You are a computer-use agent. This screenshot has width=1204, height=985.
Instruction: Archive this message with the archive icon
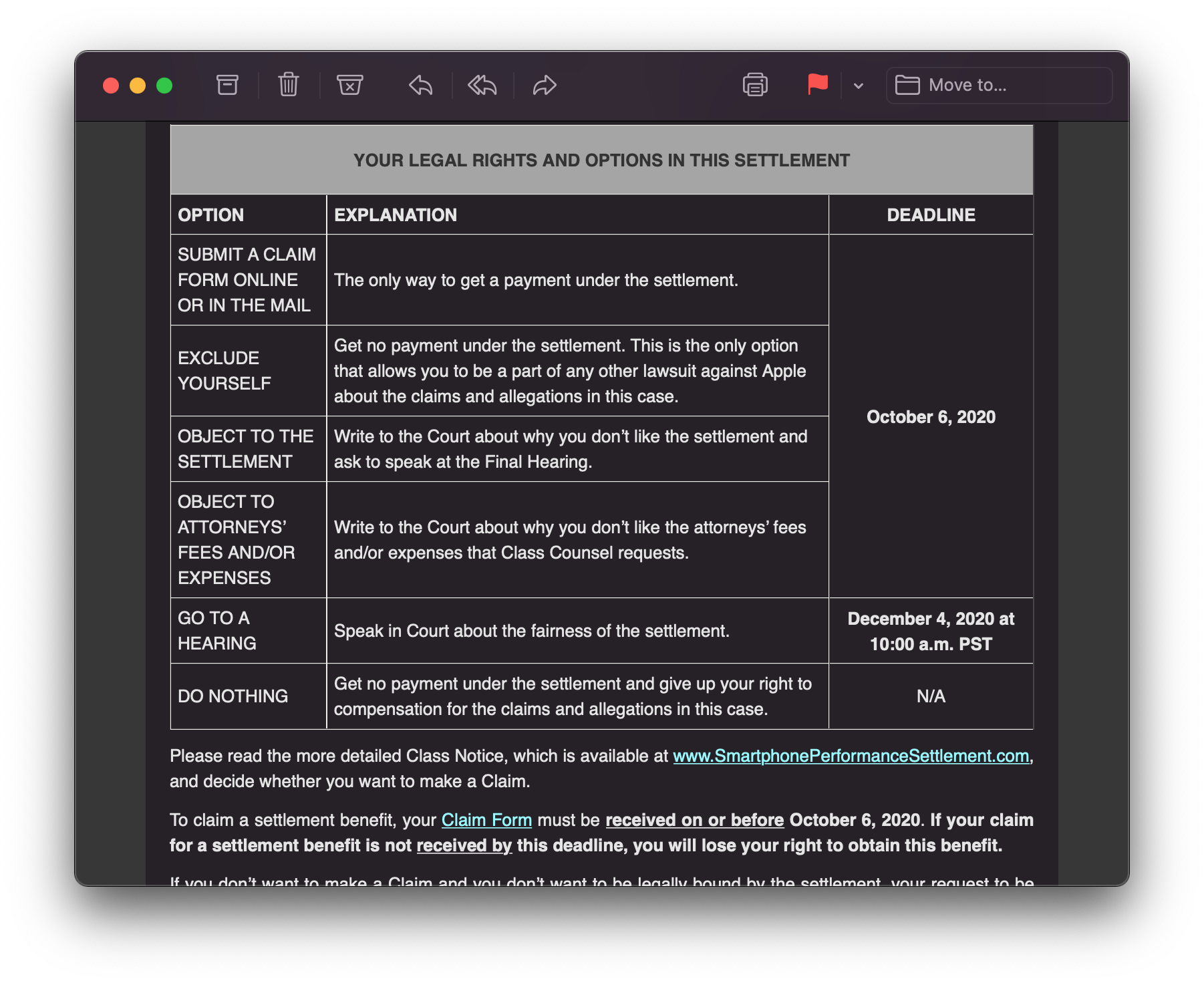pyautogui.click(x=227, y=85)
